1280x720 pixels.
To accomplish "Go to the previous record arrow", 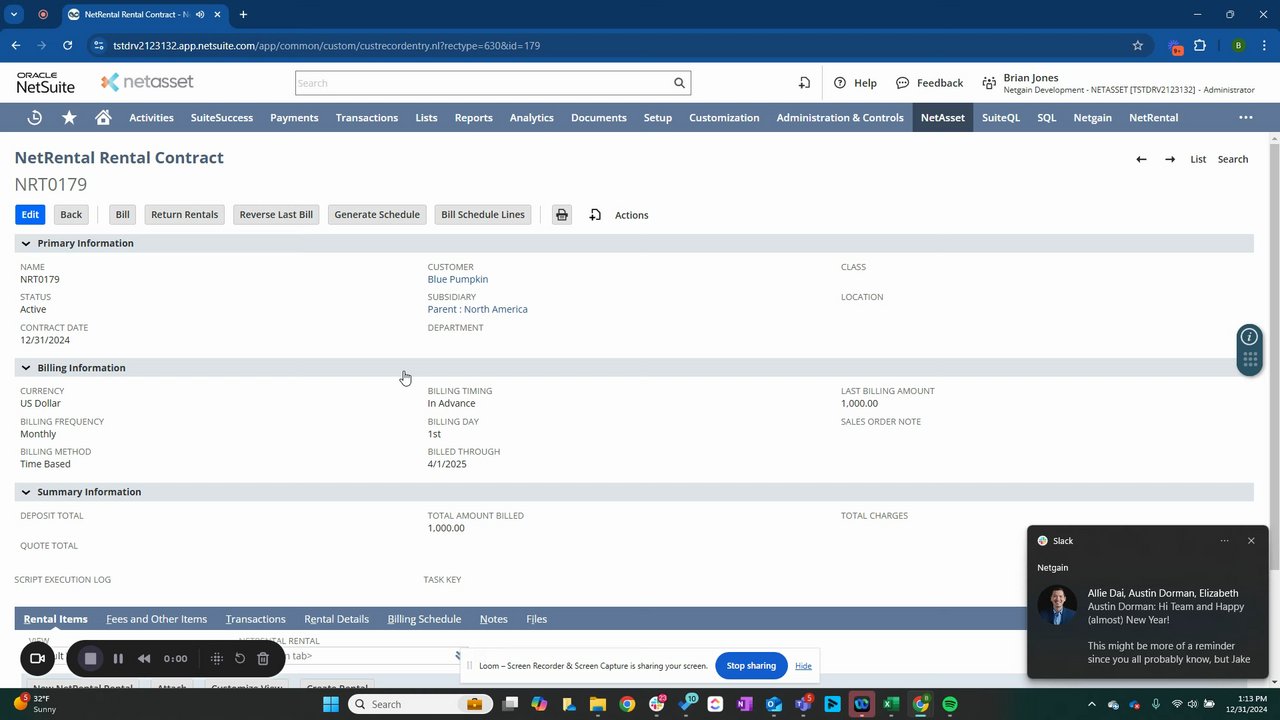I will pyautogui.click(x=1141, y=159).
